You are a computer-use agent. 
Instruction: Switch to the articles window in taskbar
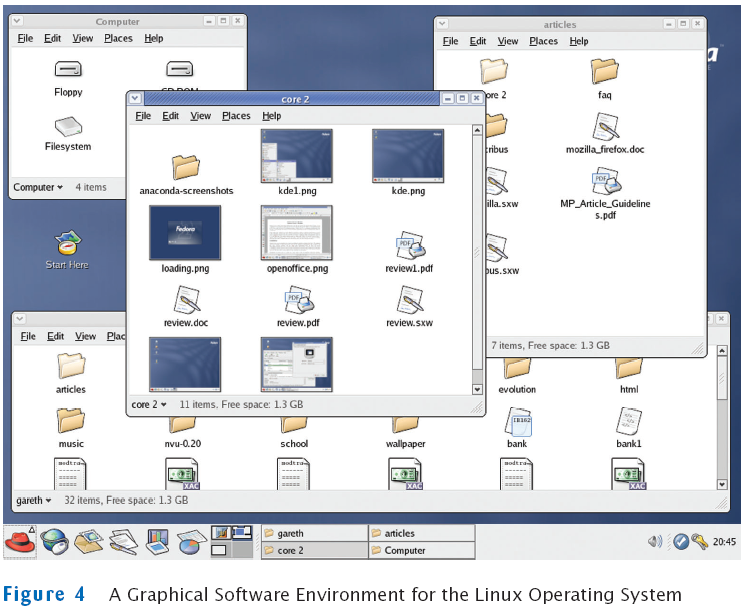coord(421,533)
